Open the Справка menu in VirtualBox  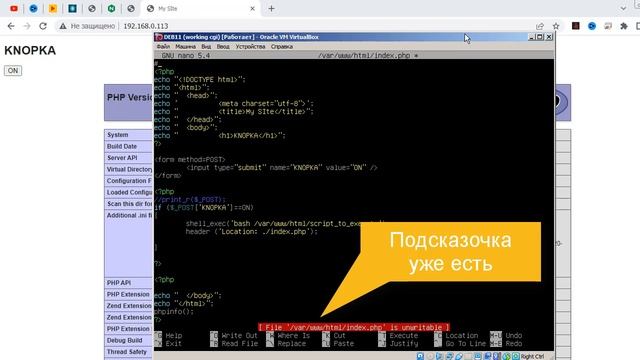point(282,47)
